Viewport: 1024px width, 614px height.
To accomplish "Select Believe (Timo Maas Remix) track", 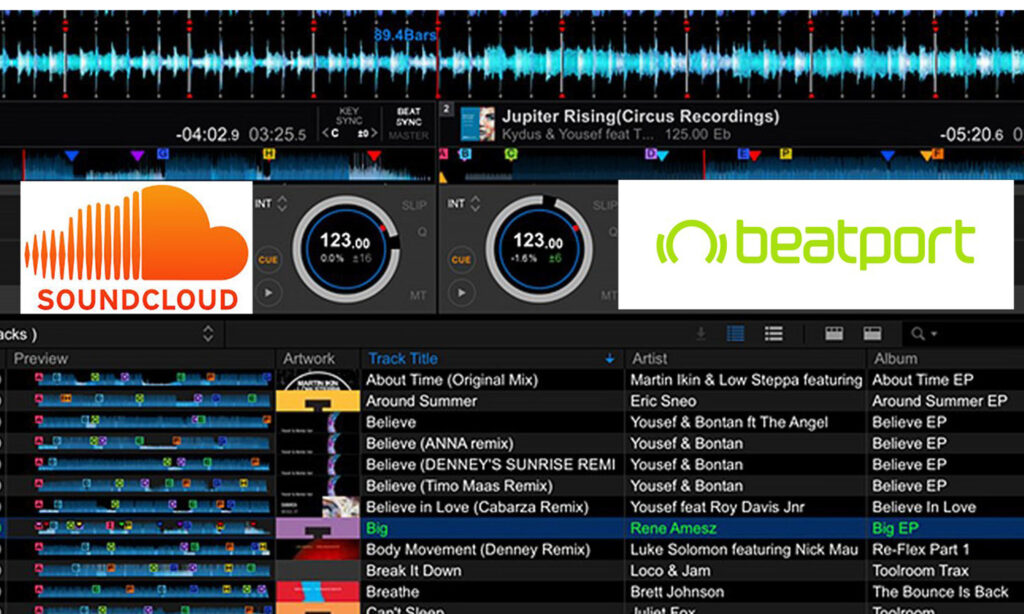I will pyautogui.click(x=459, y=486).
